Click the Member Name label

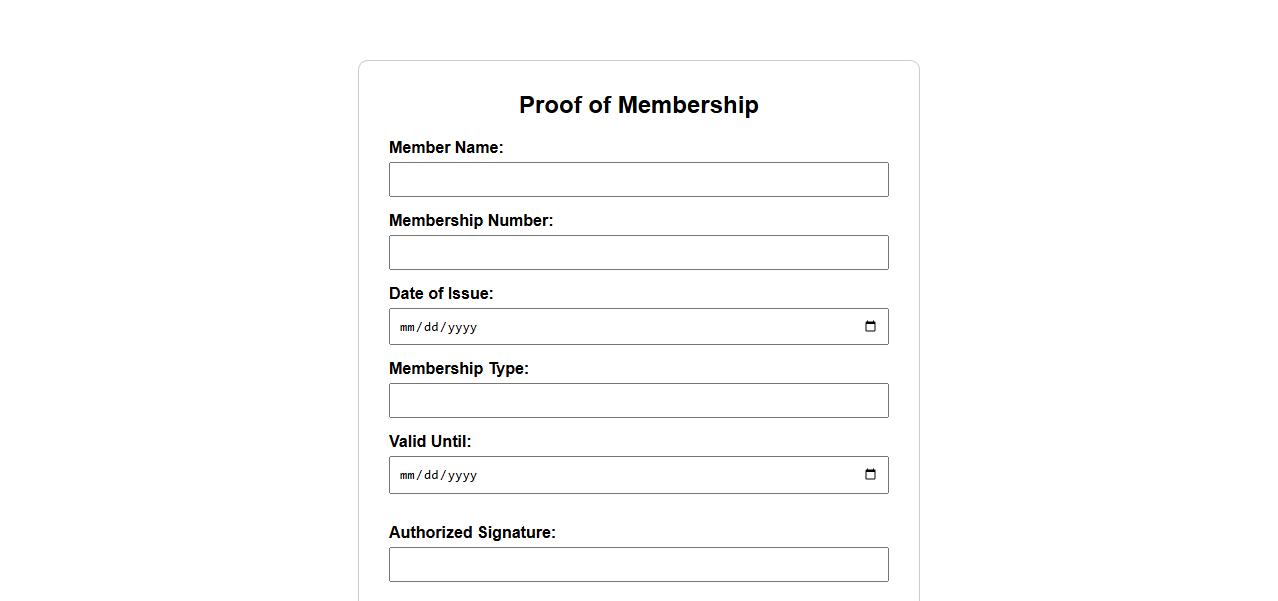click(x=446, y=148)
